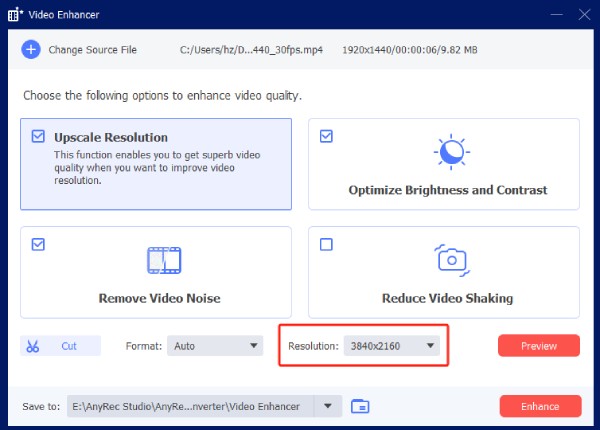
Task: Open the Format dropdown set to Auto
Action: (214, 346)
